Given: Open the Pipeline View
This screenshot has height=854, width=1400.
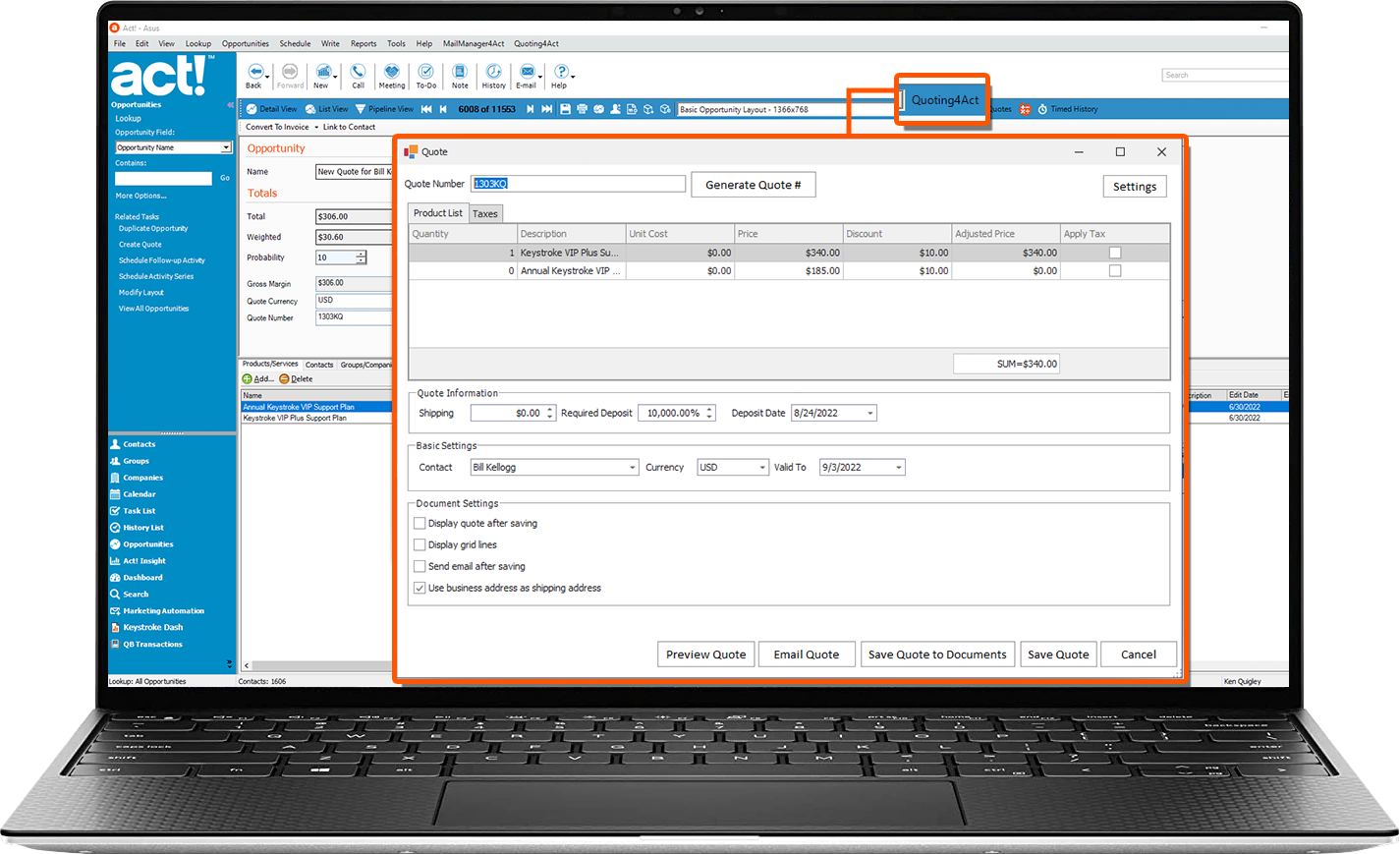Looking at the screenshot, I should 384,109.
